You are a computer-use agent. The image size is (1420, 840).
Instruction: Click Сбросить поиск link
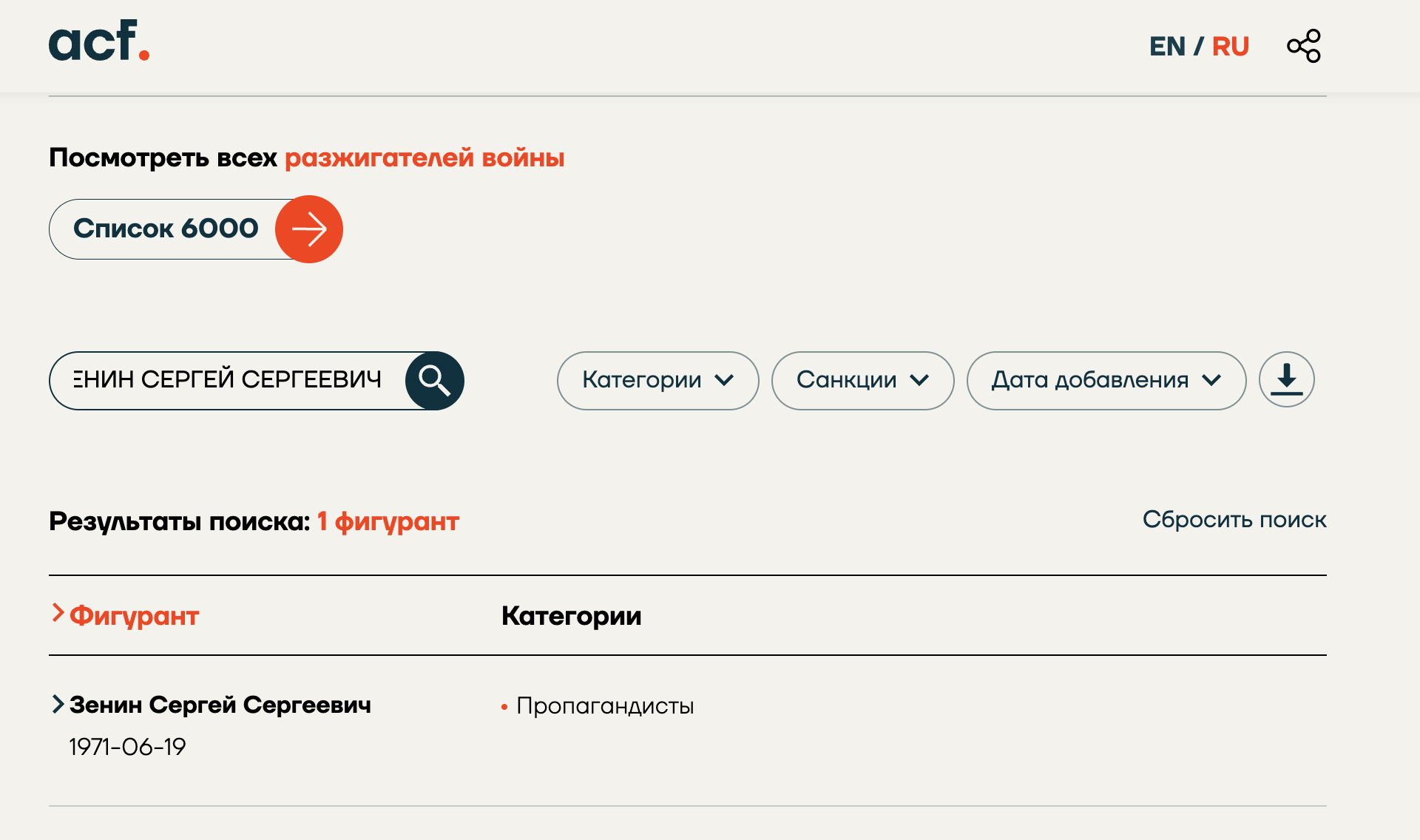tap(1234, 520)
